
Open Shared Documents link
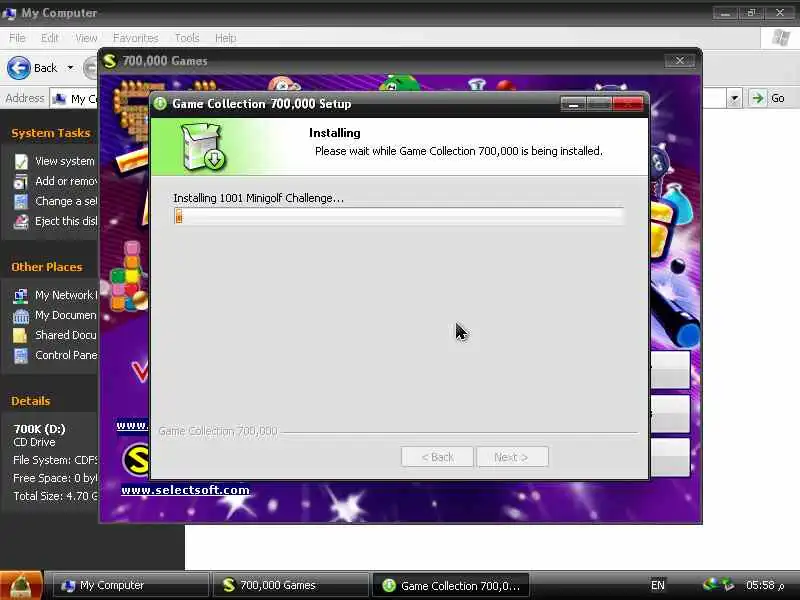66,335
